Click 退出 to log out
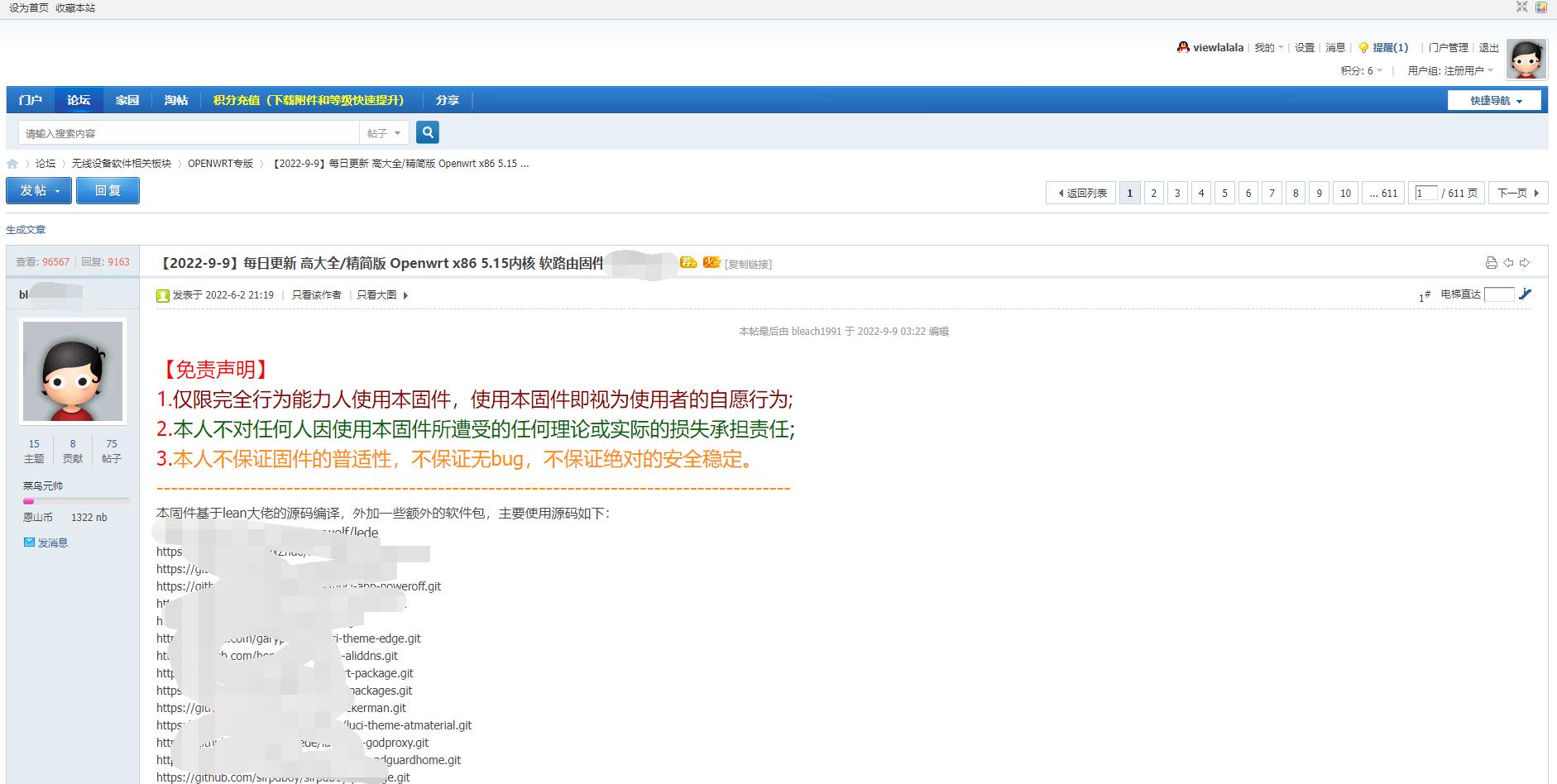Viewport: 1557px width, 784px height. tap(1489, 48)
